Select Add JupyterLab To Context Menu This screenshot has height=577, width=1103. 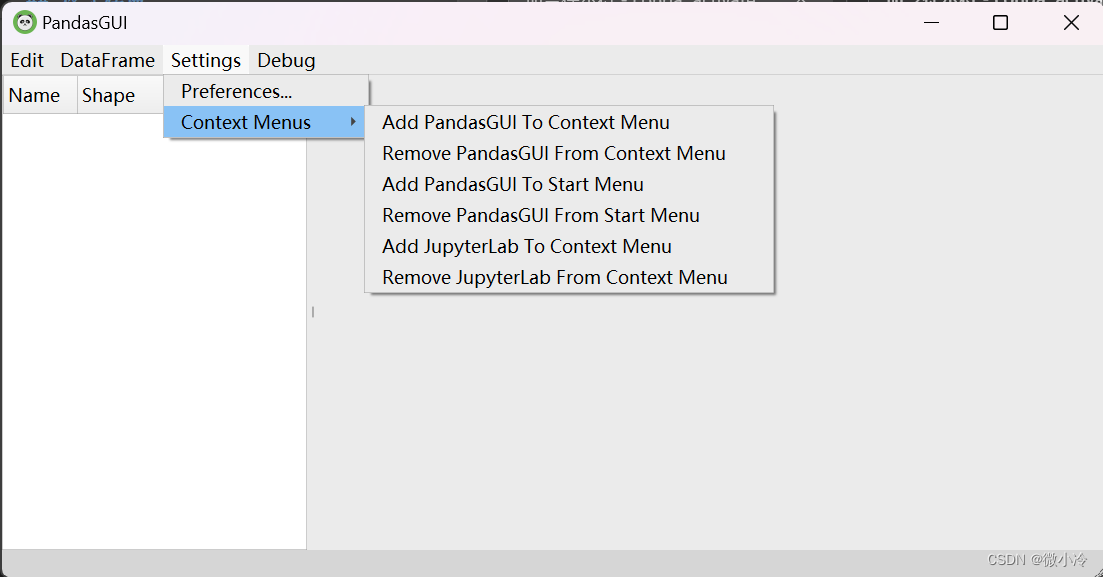[527, 246]
